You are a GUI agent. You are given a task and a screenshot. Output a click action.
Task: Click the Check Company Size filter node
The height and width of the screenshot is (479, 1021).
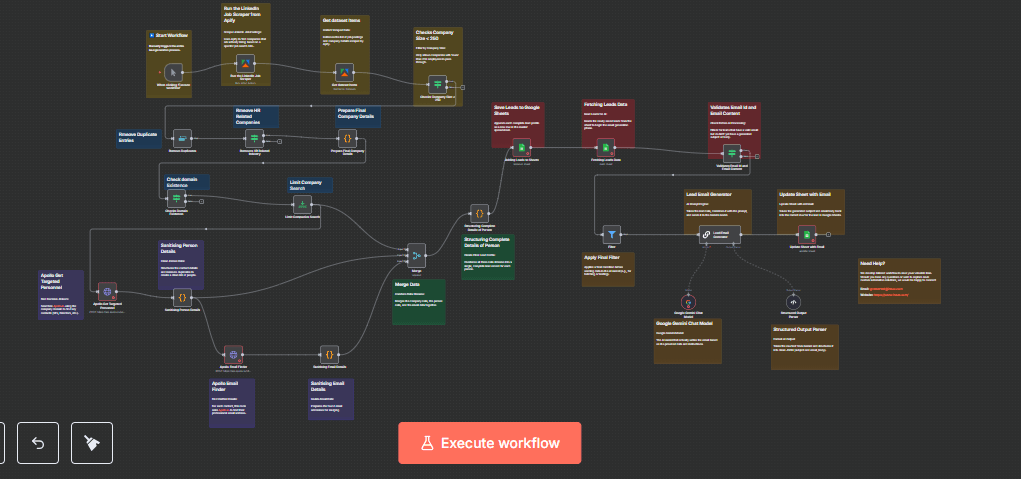click(x=437, y=85)
